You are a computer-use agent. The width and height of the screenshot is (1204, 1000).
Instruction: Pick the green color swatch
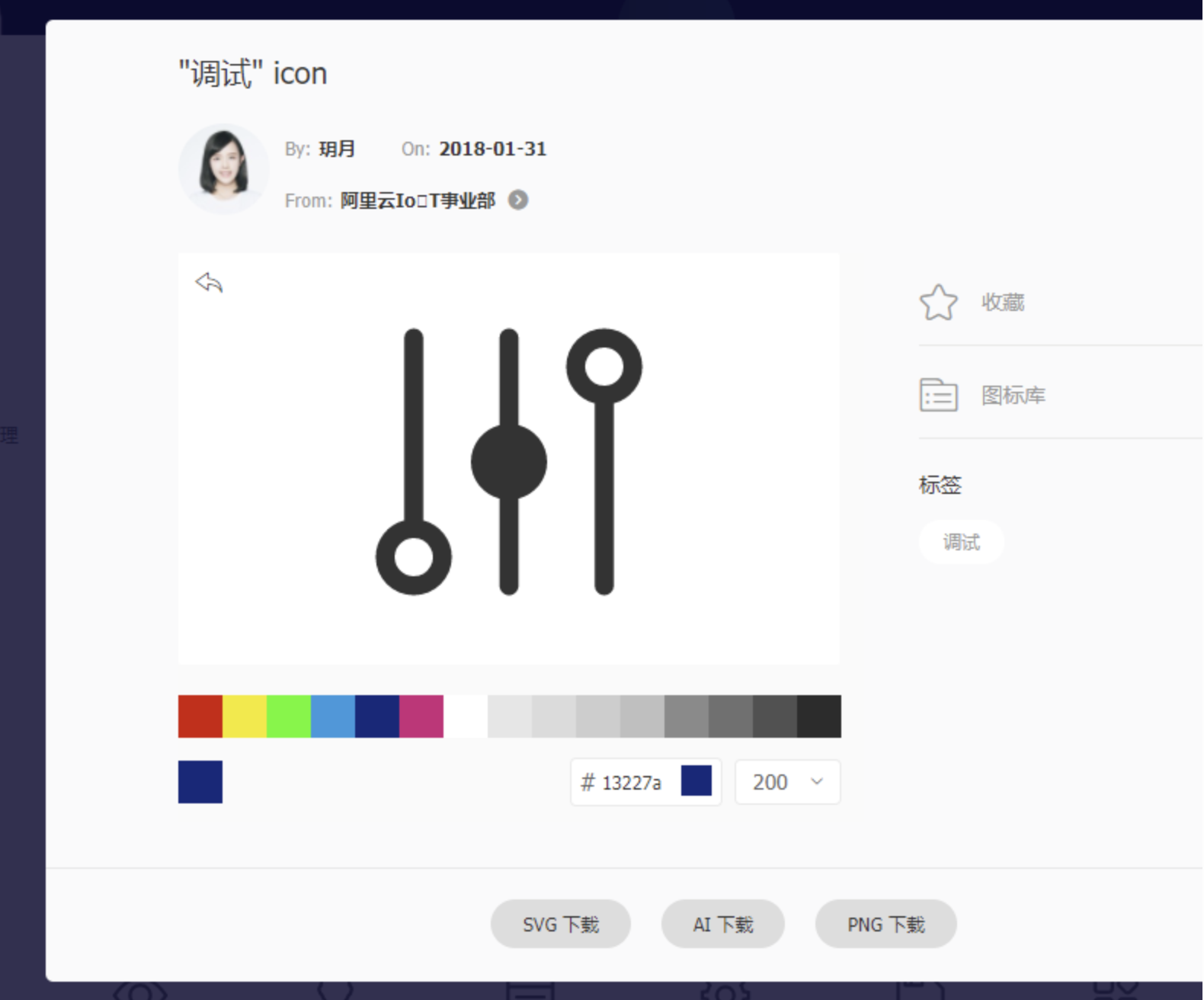point(289,716)
